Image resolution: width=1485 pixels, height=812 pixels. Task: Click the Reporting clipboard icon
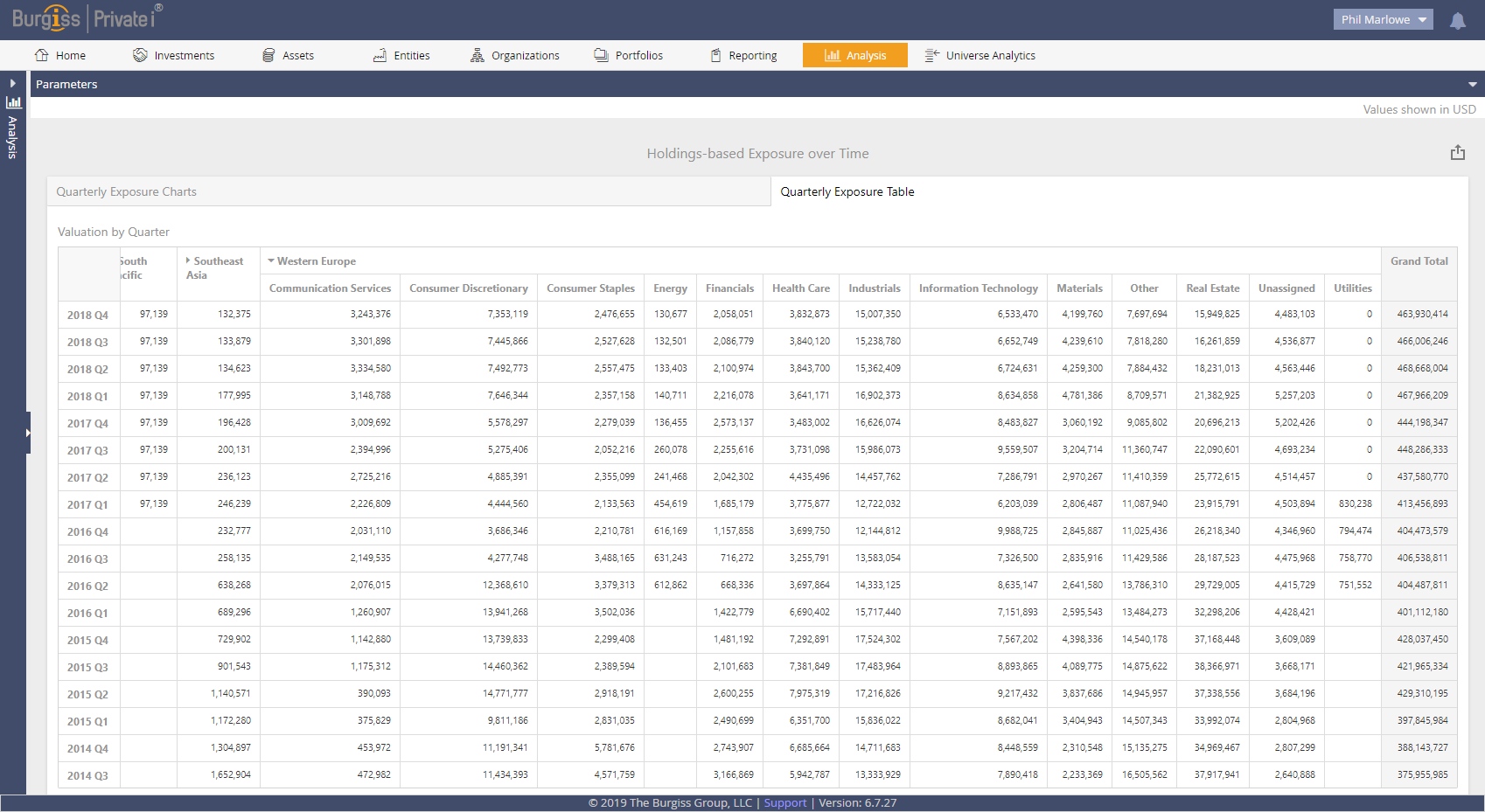tap(715, 55)
